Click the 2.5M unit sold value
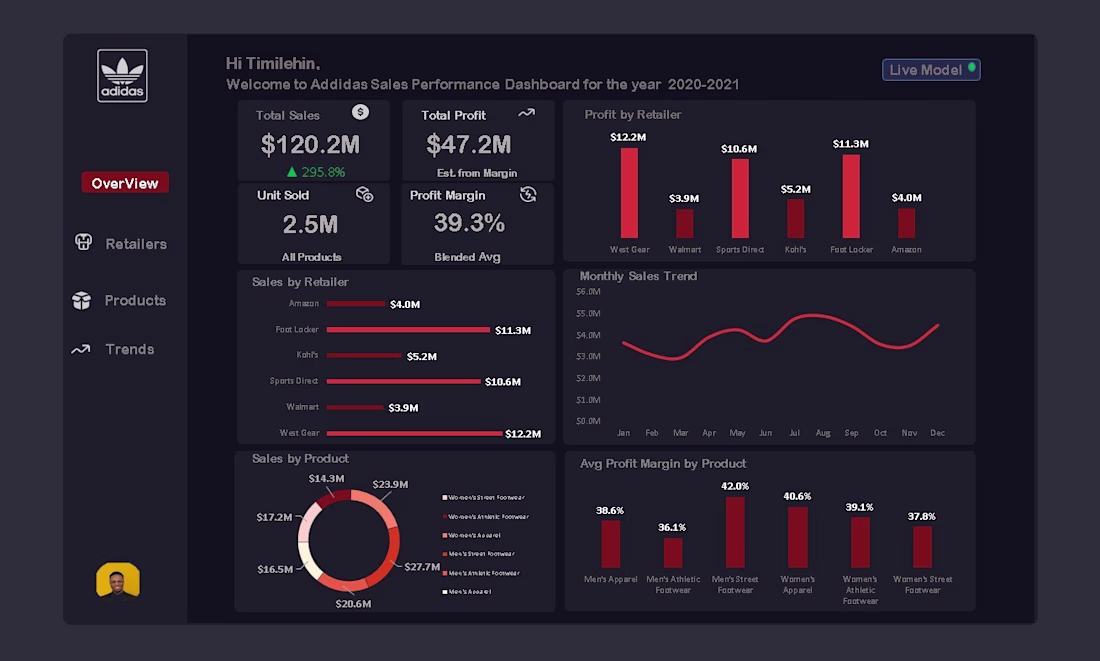1100x661 pixels. pyautogui.click(x=310, y=225)
